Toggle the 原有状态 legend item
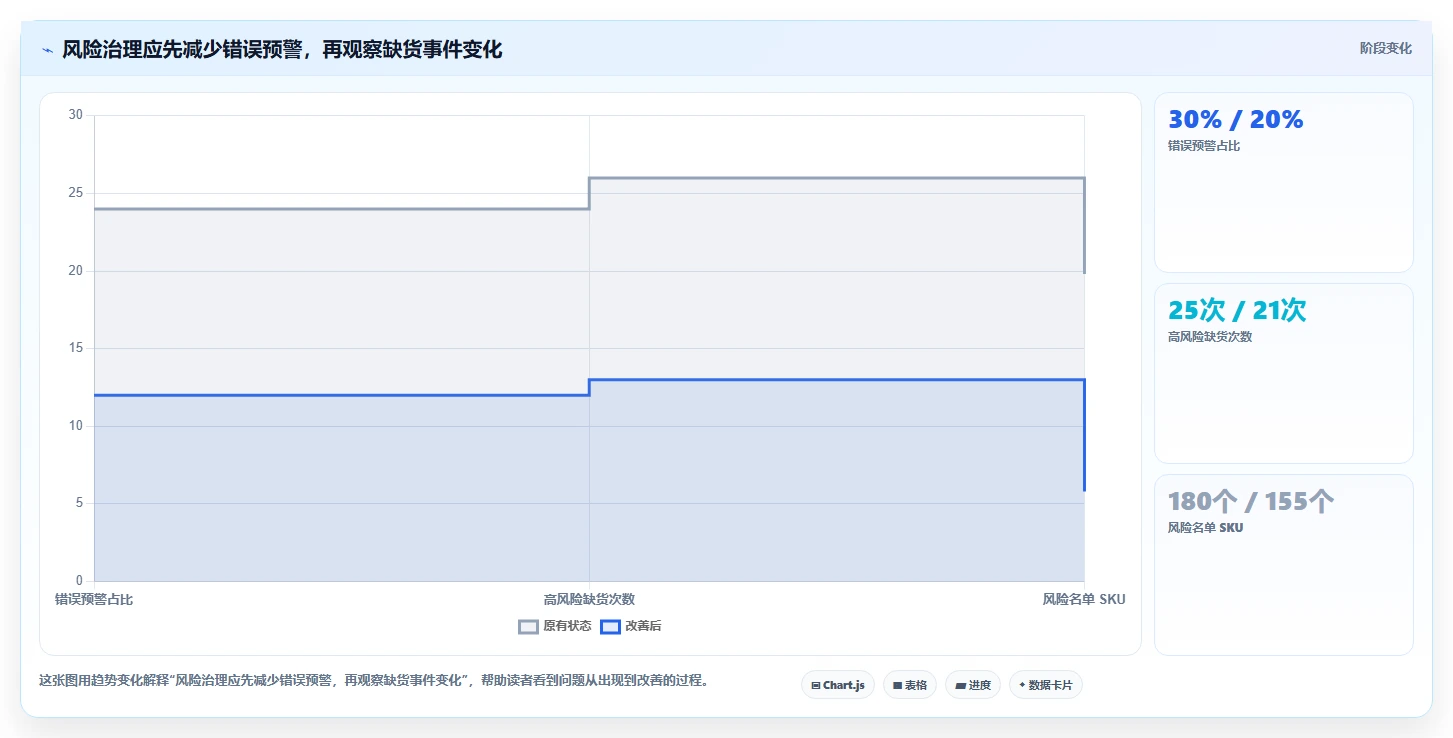 555,627
